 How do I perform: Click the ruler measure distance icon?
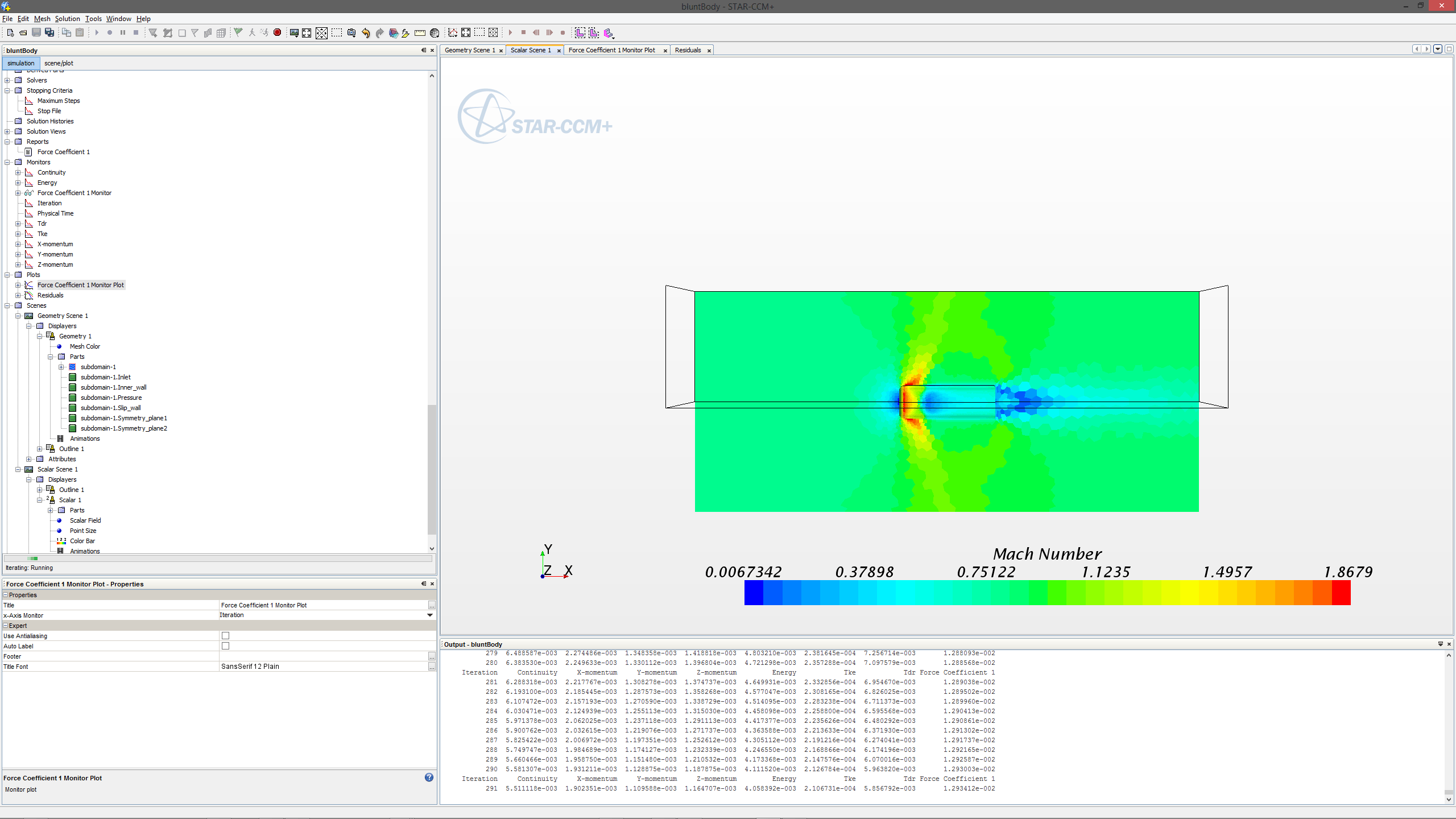click(420, 33)
